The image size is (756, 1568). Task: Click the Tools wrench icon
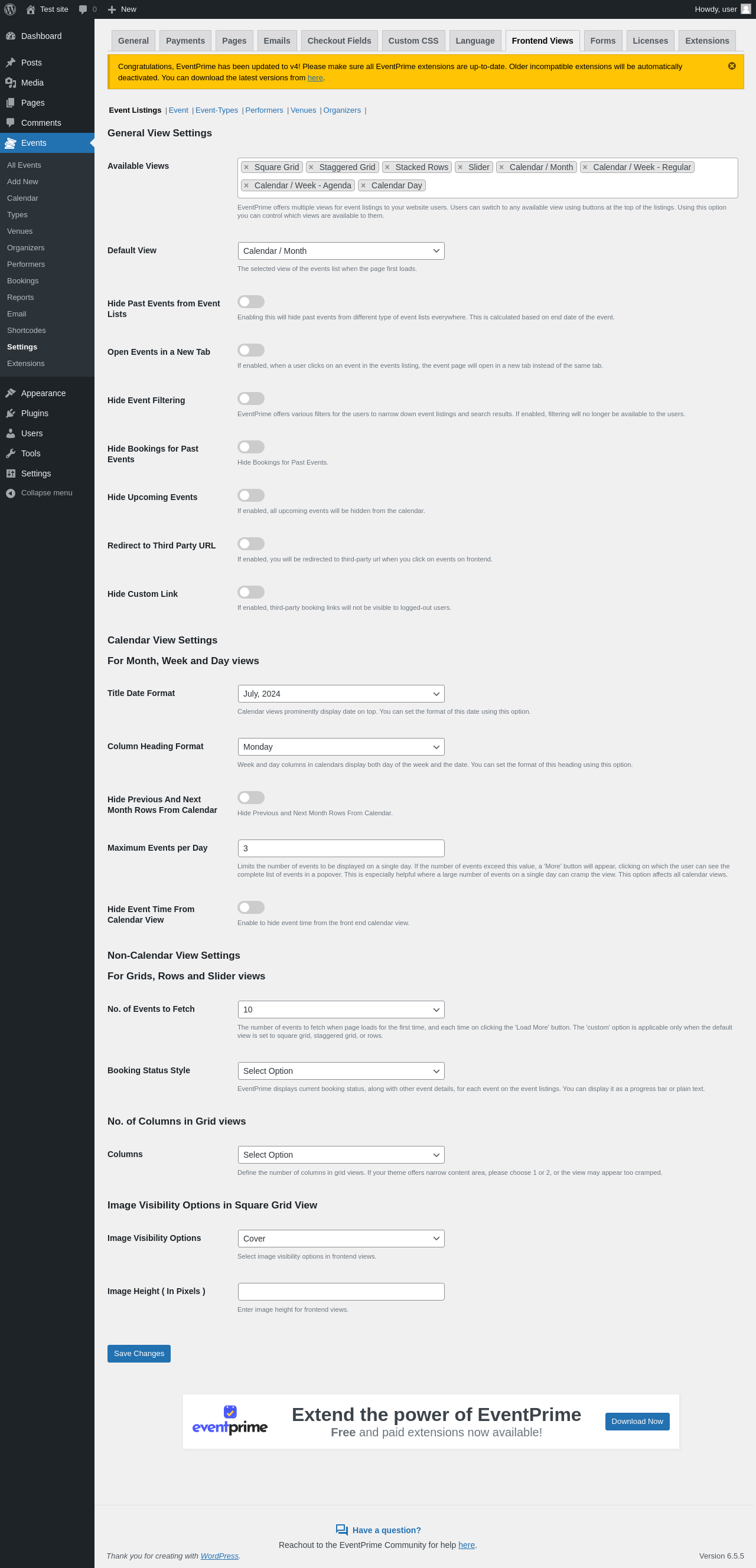pos(11,453)
